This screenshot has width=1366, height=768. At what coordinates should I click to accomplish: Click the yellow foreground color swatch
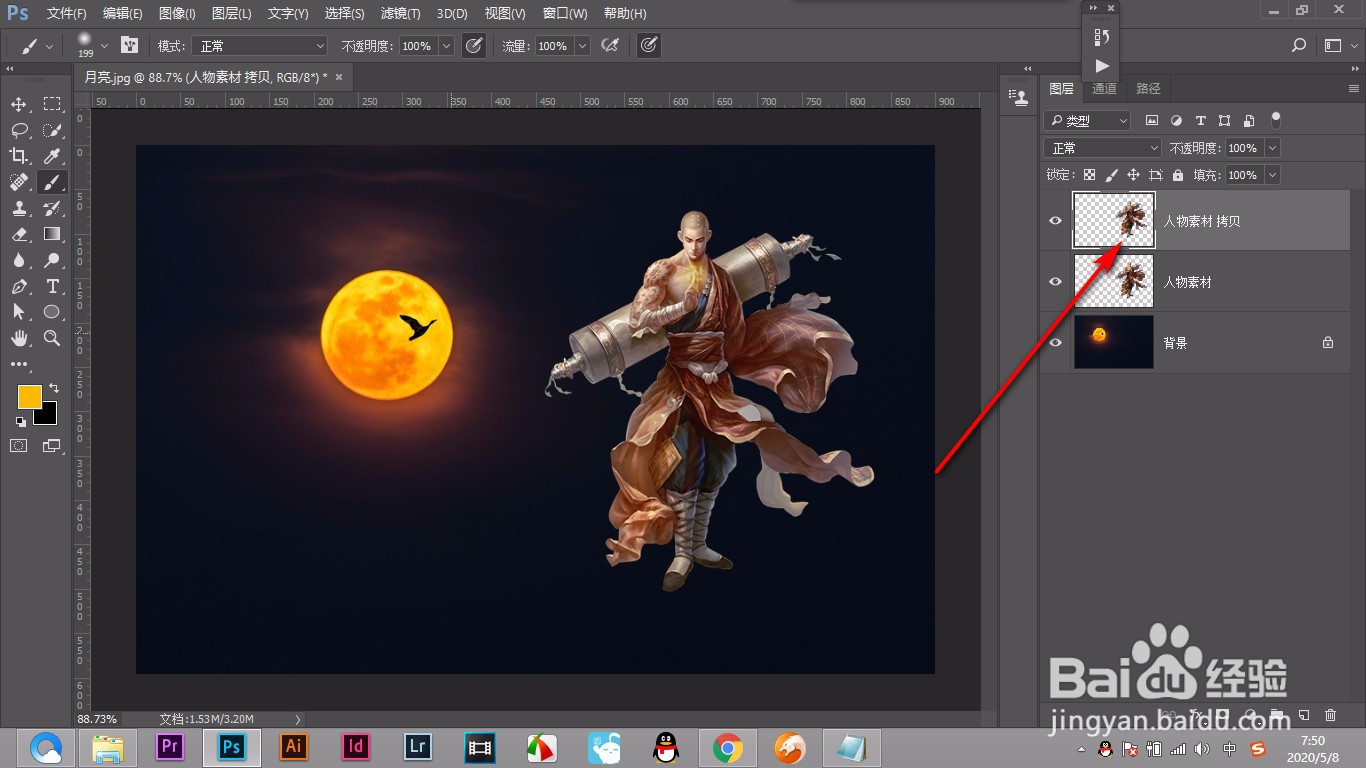29,396
